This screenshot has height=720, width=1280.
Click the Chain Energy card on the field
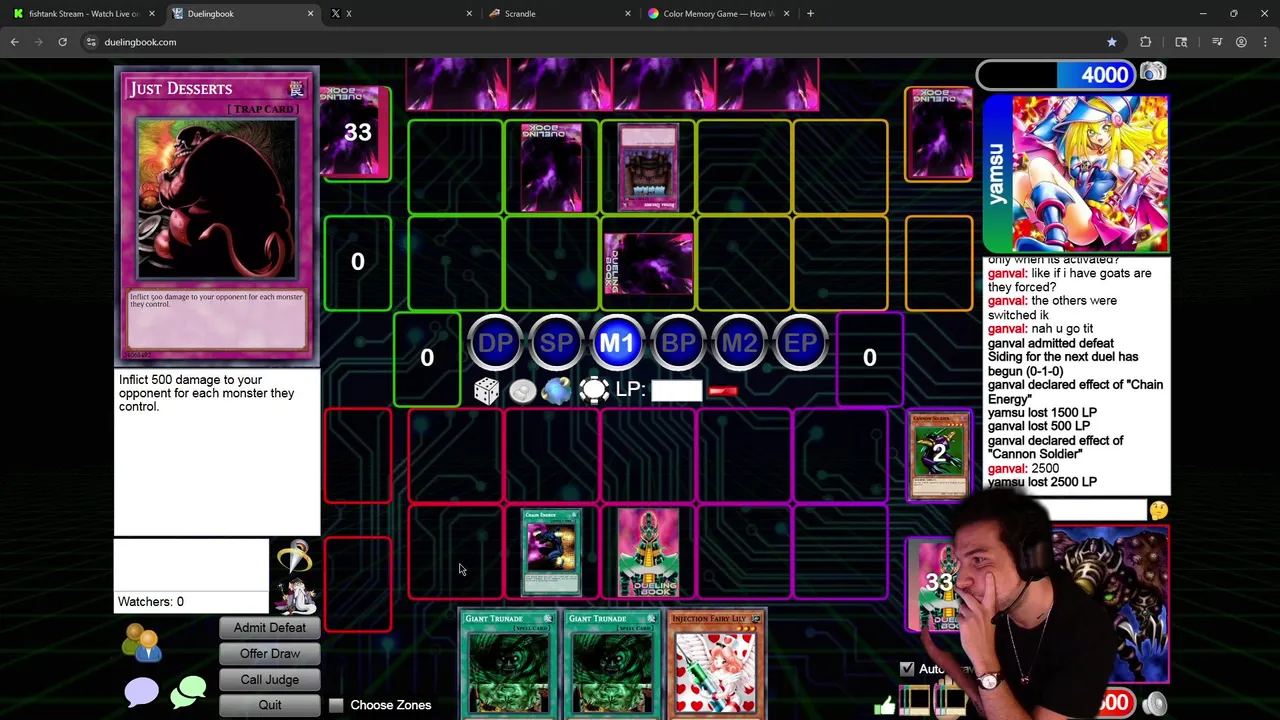(x=551, y=554)
